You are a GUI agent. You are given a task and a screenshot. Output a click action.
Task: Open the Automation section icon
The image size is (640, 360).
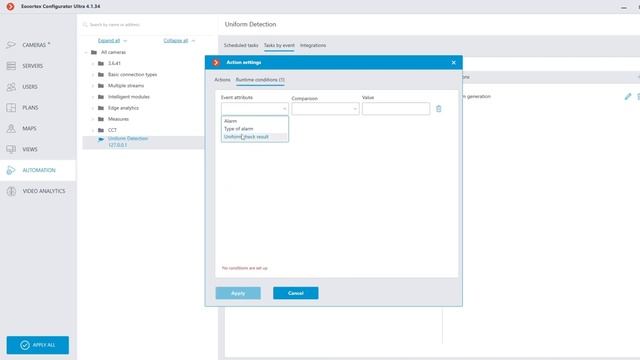point(11,170)
